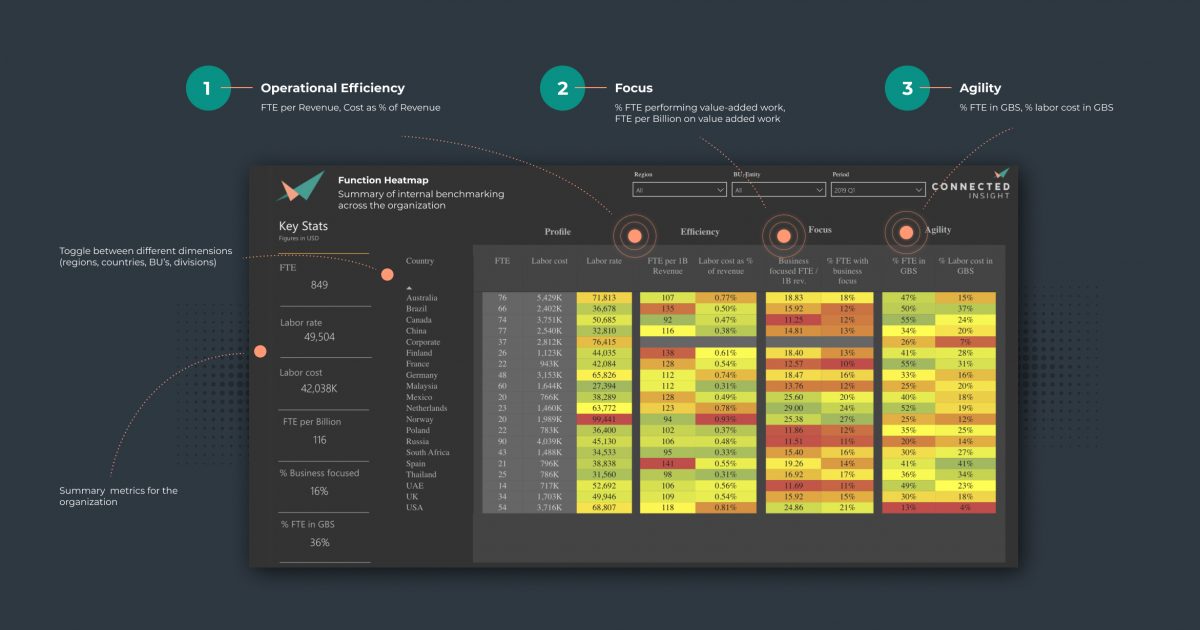The image size is (1200, 630).
Task: Click the orange hotspot beside the Efficiency header
Action: pyautogui.click(x=636, y=236)
